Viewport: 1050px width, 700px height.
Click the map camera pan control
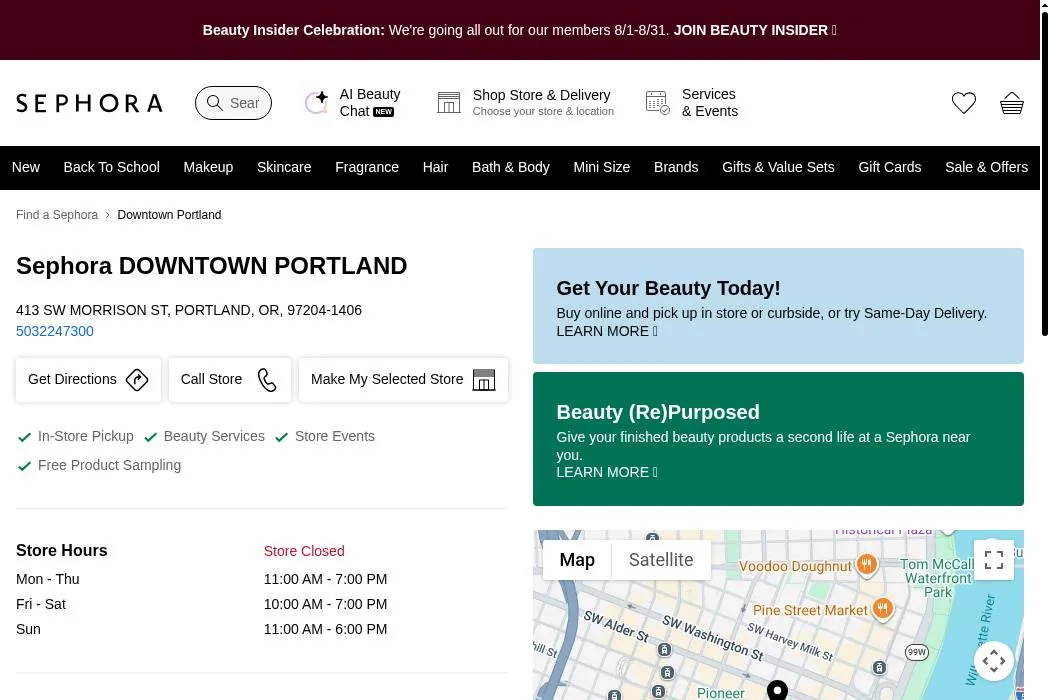[x=994, y=661]
